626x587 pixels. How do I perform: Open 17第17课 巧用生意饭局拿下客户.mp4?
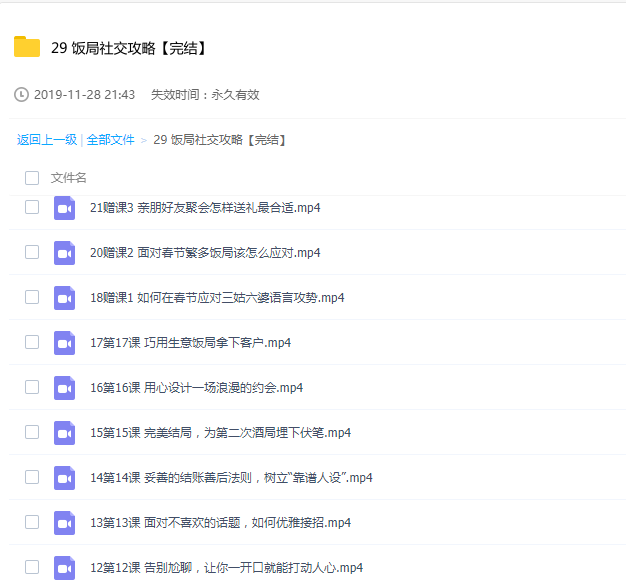190,343
